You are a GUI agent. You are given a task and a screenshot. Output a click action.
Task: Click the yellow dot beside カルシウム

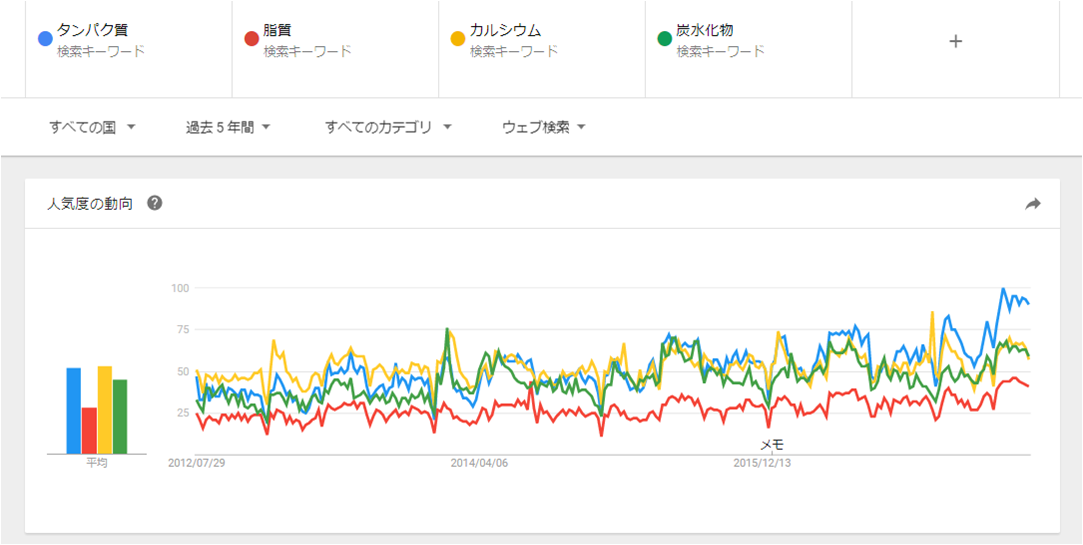[458, 40]
